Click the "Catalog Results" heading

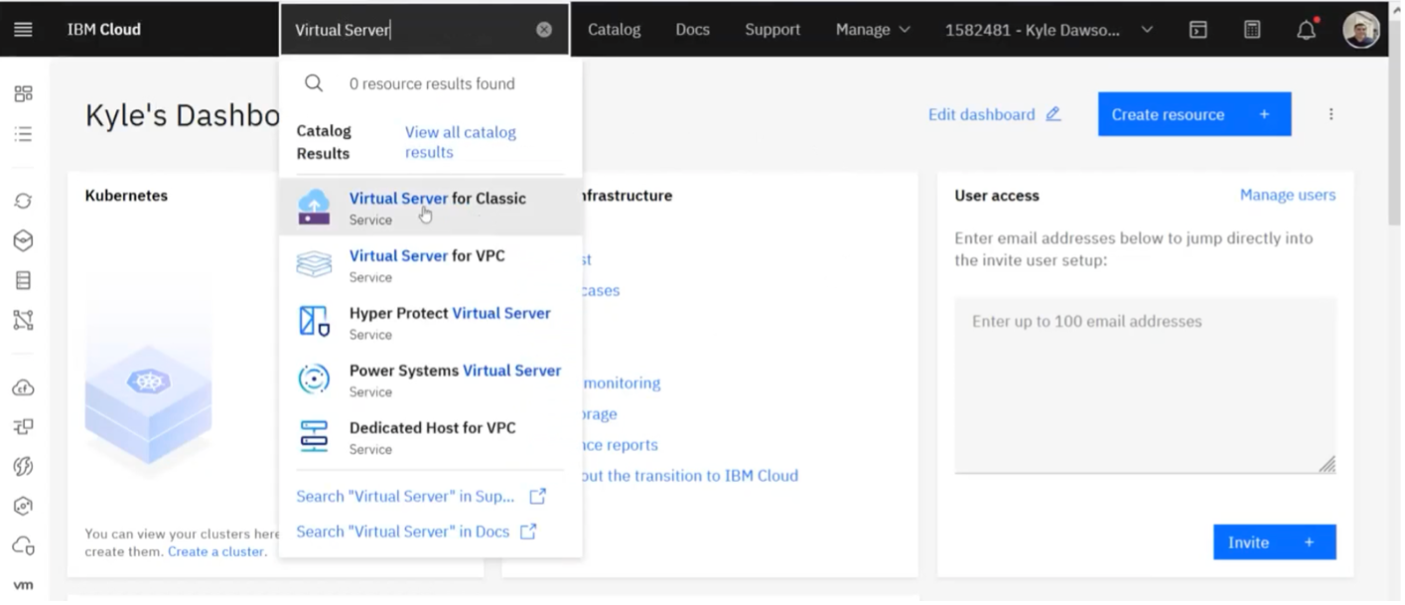tap(323, 142)
